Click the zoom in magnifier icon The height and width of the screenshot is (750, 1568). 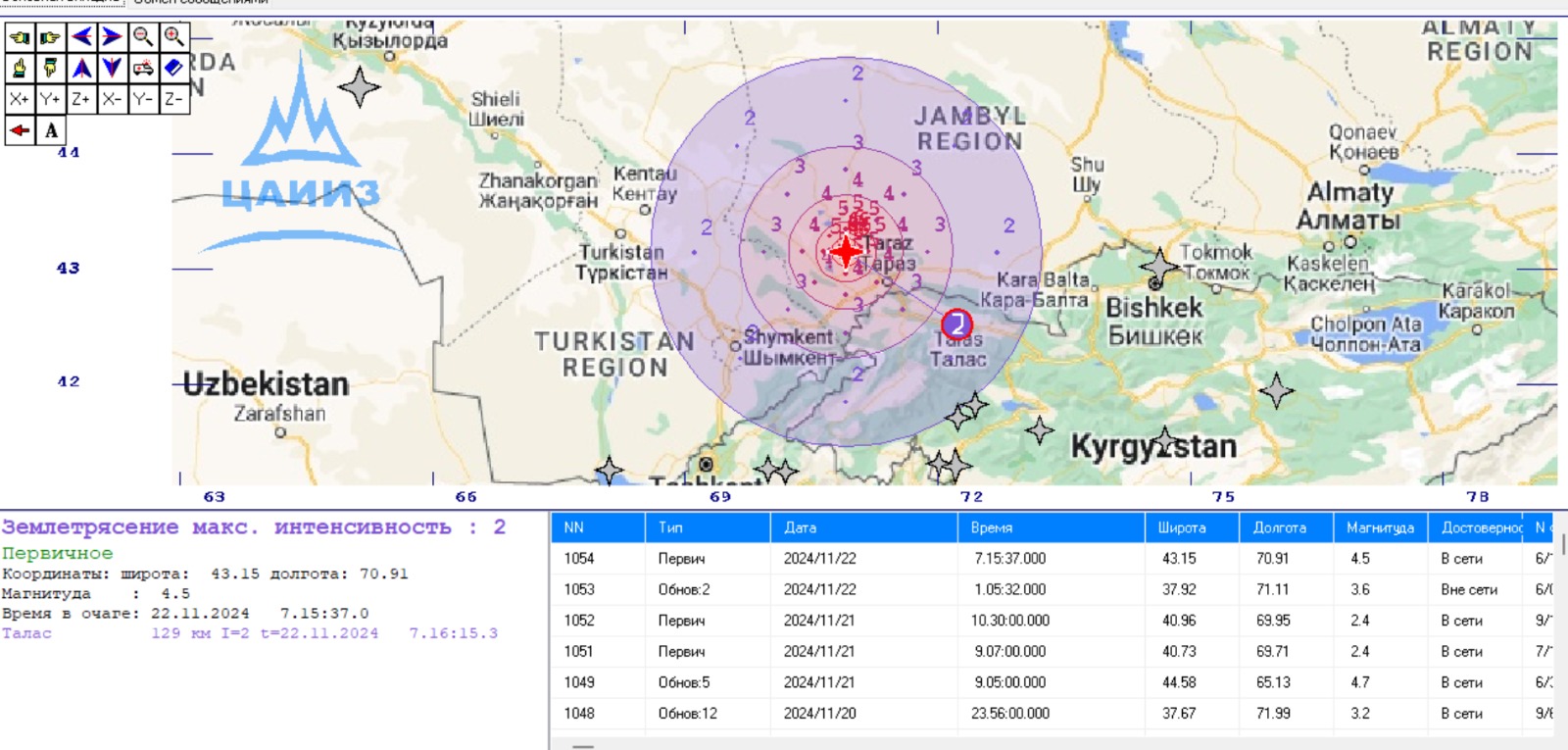click(x=174, y=37)
